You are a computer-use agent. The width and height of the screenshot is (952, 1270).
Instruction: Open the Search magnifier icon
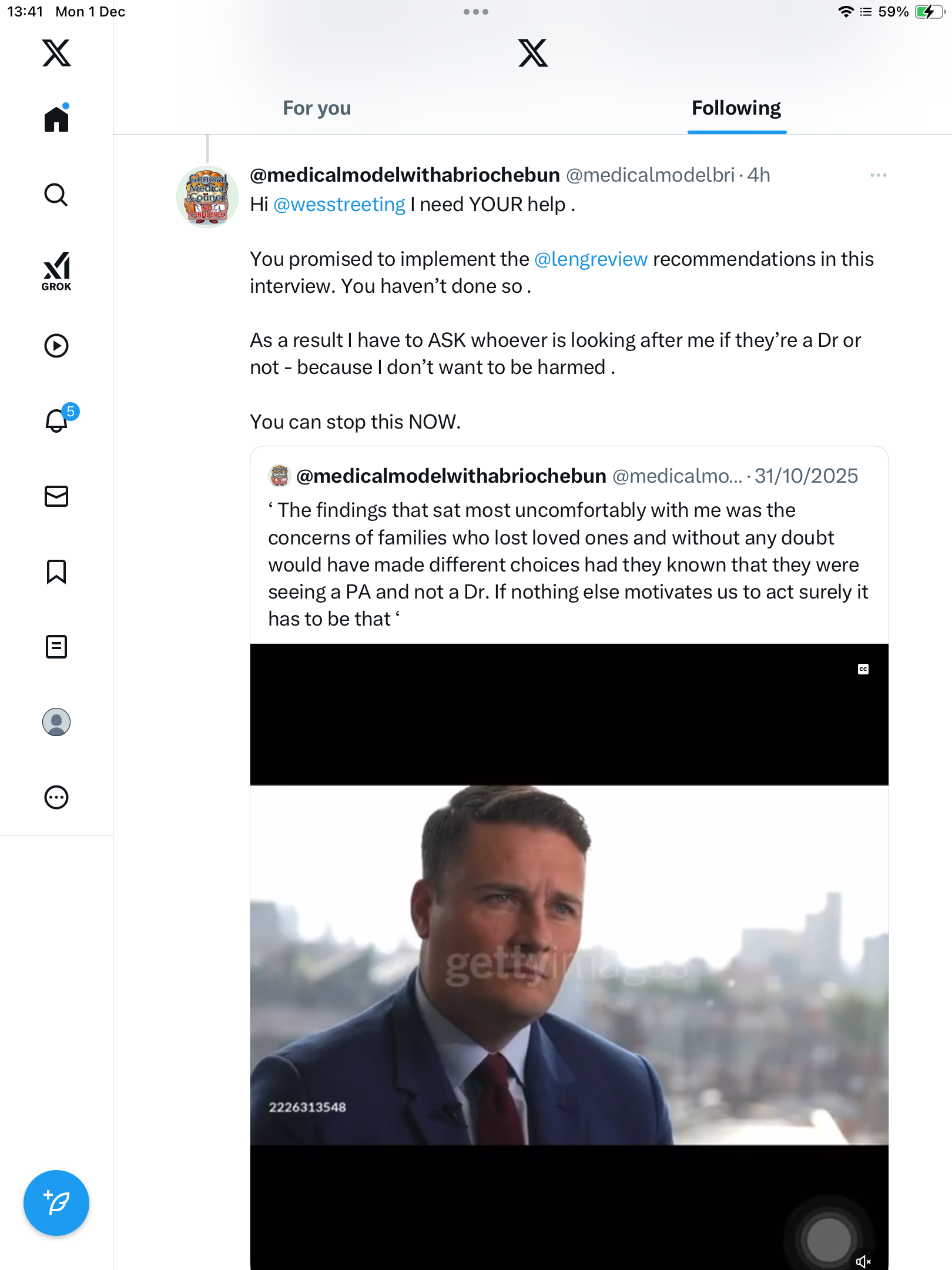(56, 195)
